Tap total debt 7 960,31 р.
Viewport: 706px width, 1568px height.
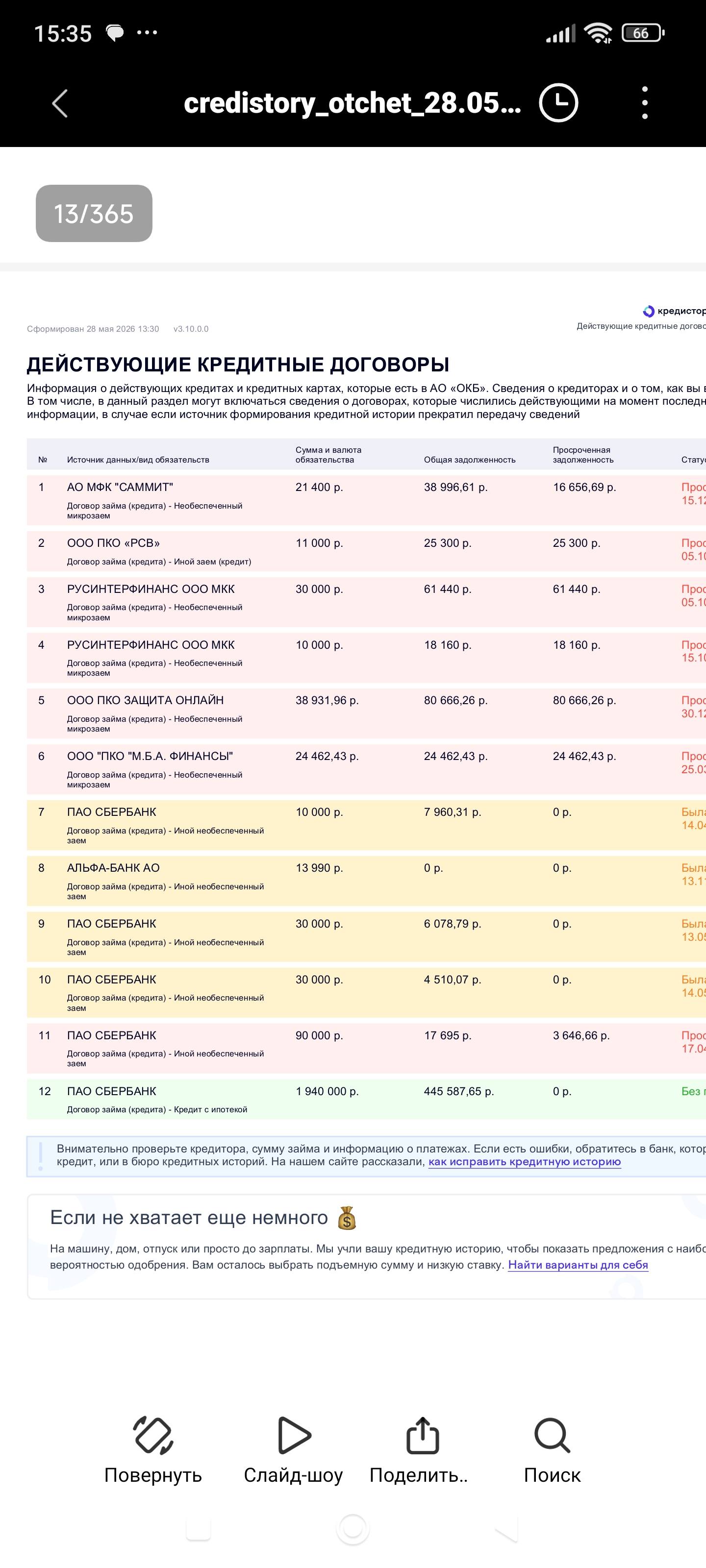coord(453,812)
